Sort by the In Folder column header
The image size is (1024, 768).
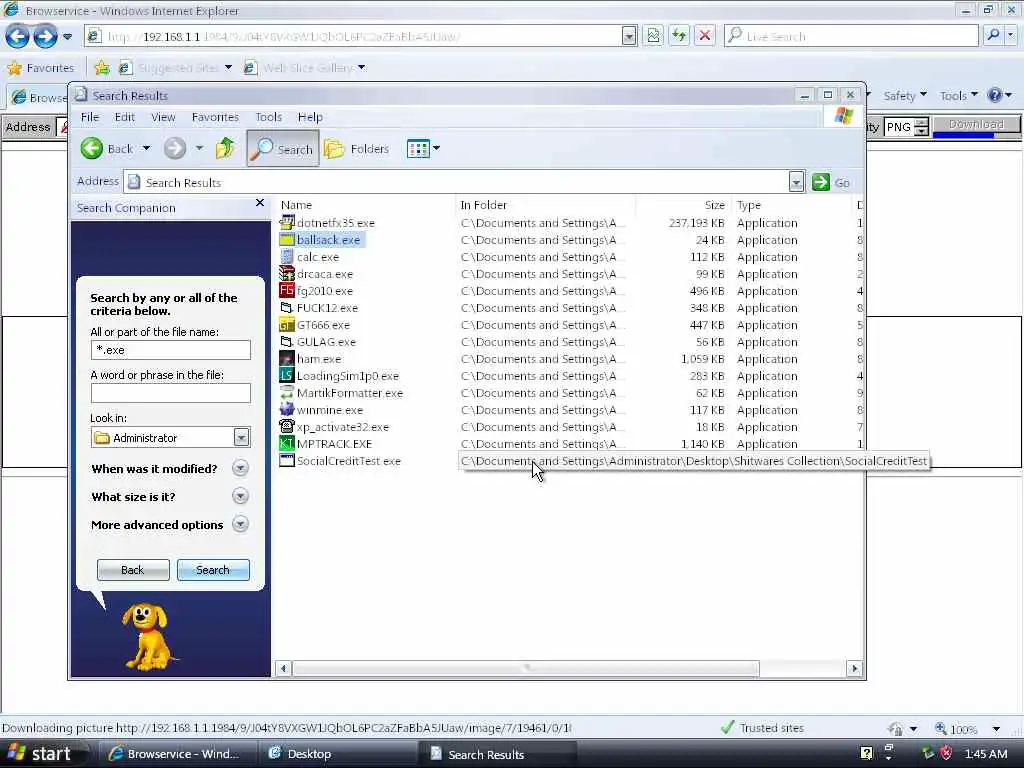pos(545,205)
